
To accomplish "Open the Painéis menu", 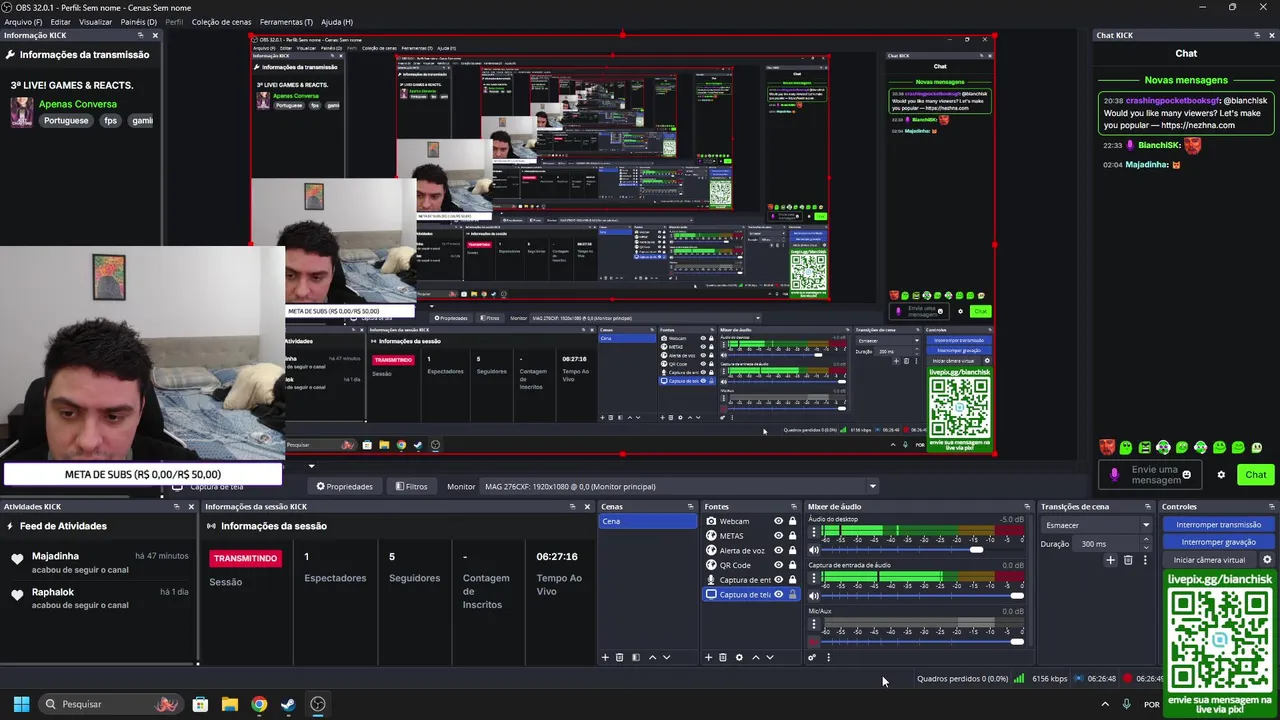I will point(139,22).
